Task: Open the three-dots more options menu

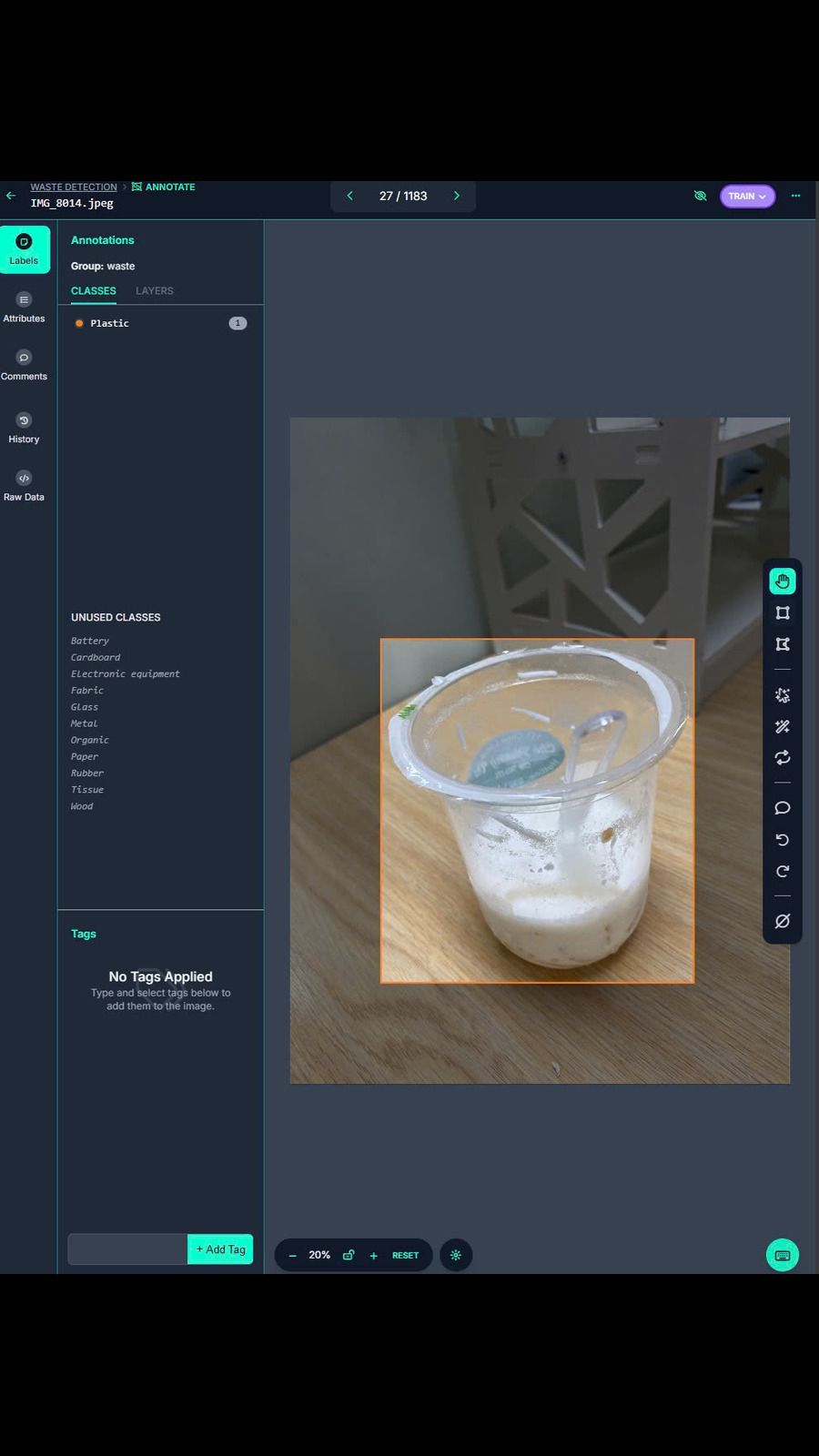Action: coord(795,196)
